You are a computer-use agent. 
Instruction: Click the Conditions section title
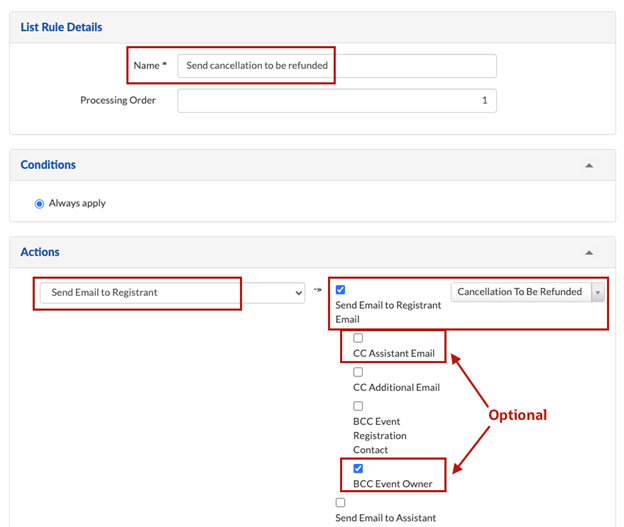tap(48, 165)
